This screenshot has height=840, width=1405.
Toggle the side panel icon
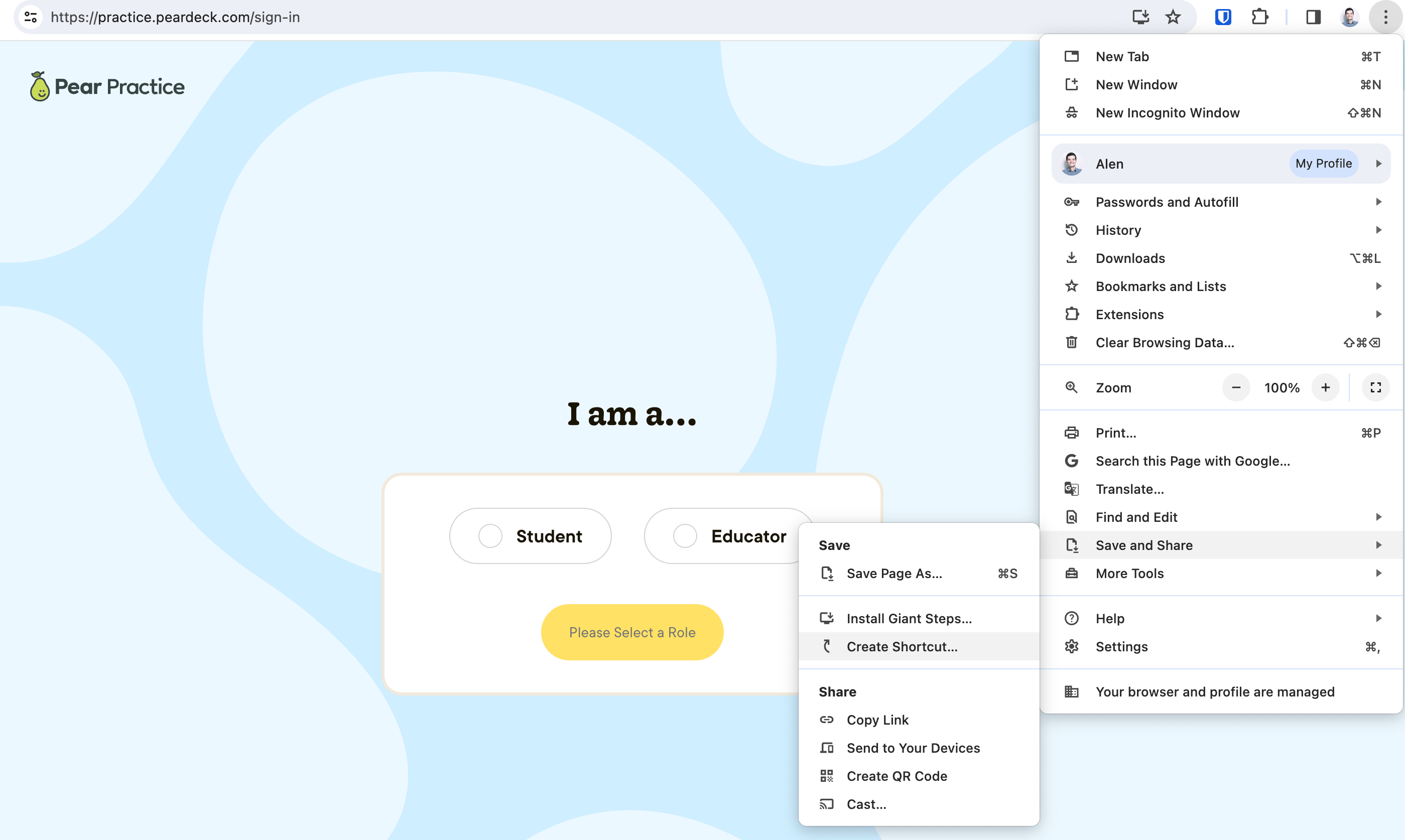(1313, 17)
